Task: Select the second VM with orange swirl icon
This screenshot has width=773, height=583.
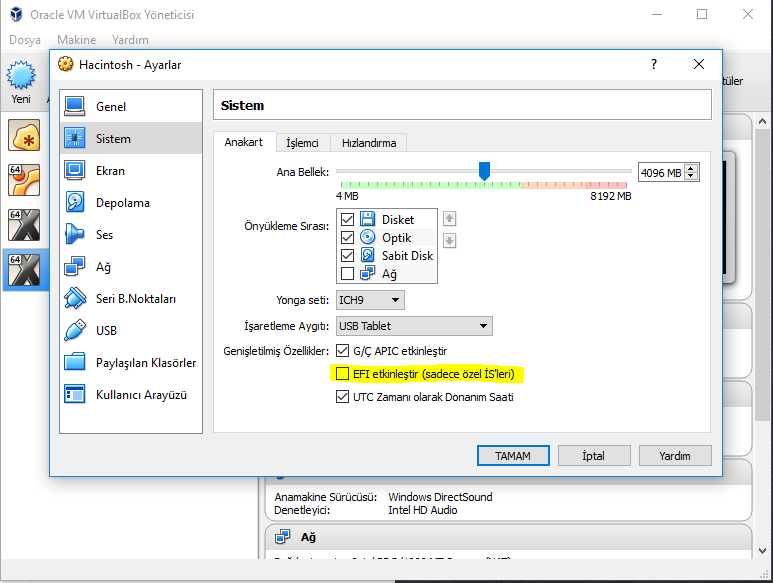Action: pyautogui.click(x=24, y=180)
